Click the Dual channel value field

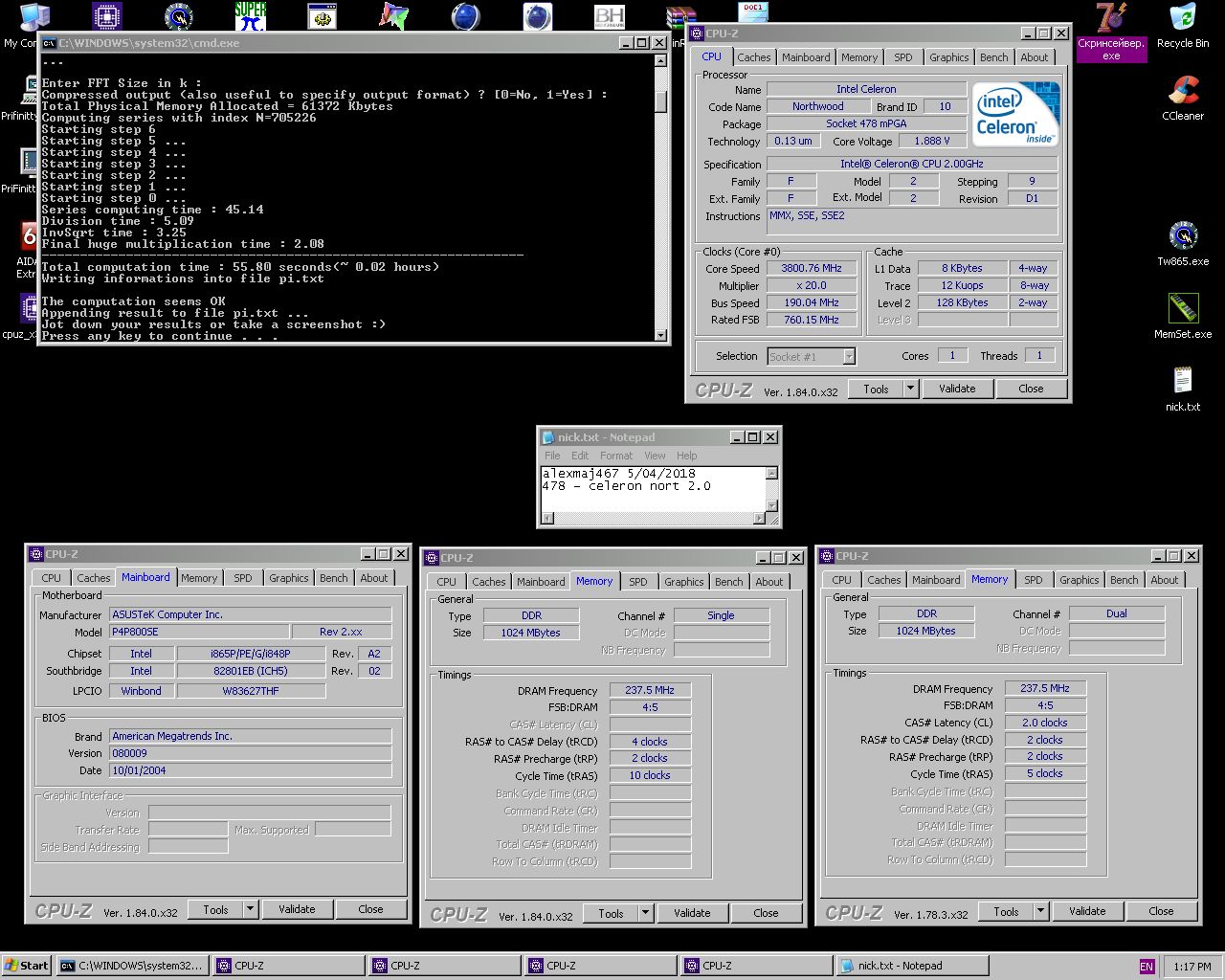click(1117, 613)
